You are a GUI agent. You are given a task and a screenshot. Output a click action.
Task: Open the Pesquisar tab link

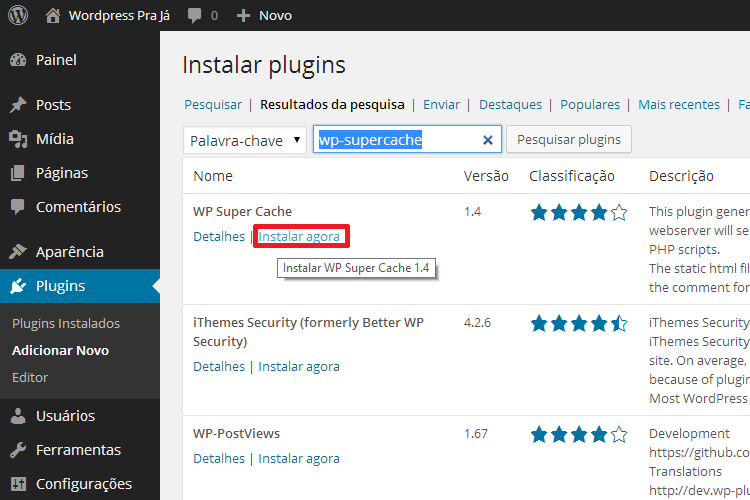click(213, 104)
